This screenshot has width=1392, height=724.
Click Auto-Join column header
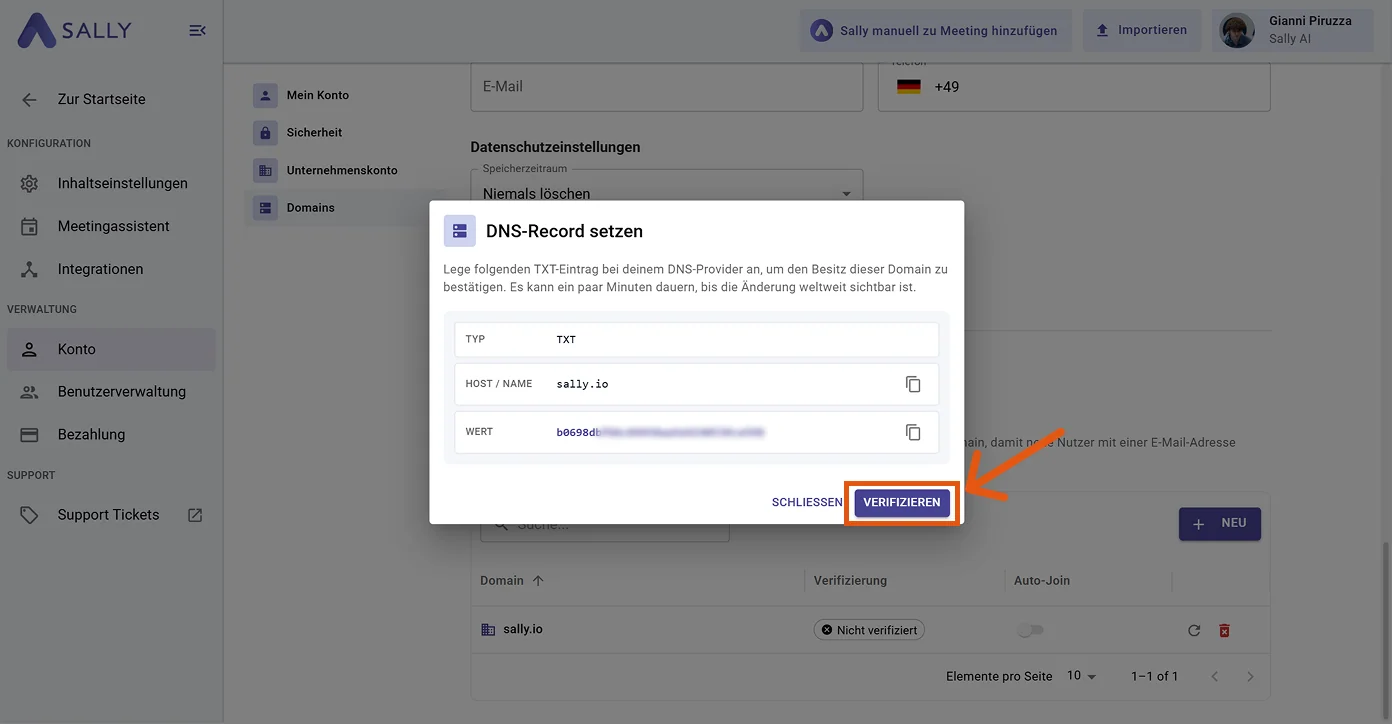[x=1042, y=580]
